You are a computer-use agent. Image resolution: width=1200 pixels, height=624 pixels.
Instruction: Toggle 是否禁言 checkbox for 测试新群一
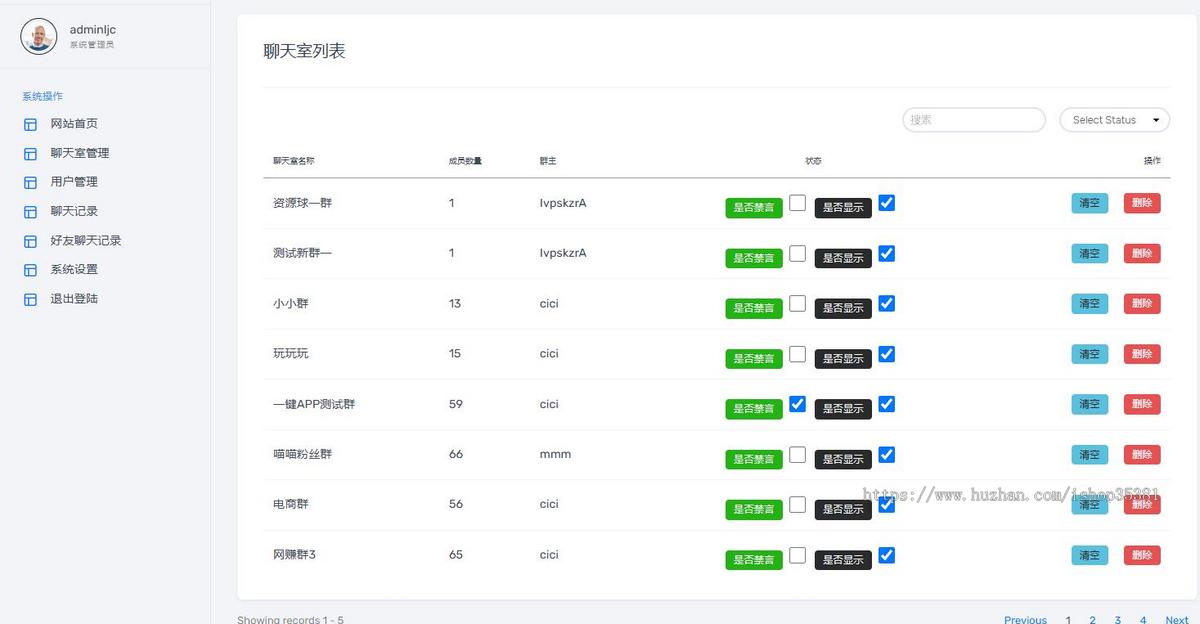coord(797,253)
